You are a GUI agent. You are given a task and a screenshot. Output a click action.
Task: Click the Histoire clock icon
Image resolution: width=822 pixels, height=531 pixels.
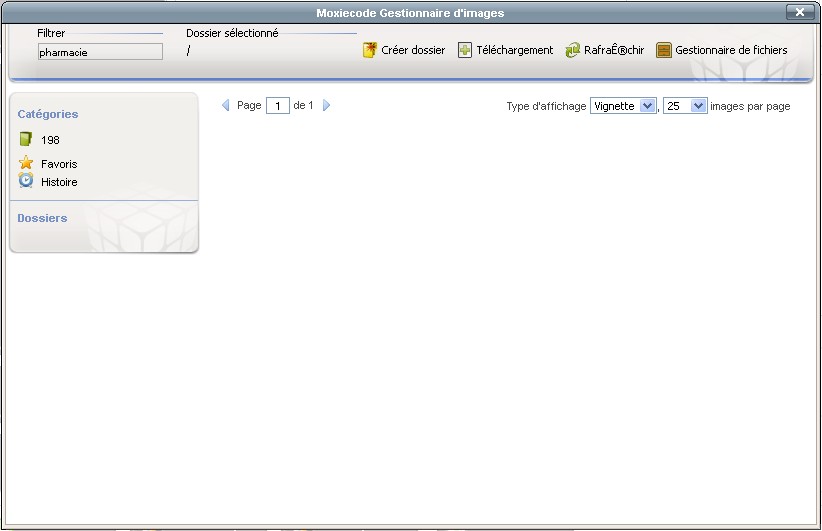tap(26, 180)
